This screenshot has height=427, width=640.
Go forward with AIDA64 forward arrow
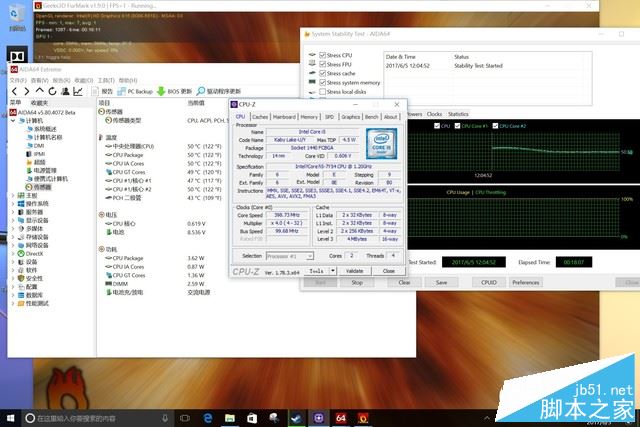tap(27, 91)
